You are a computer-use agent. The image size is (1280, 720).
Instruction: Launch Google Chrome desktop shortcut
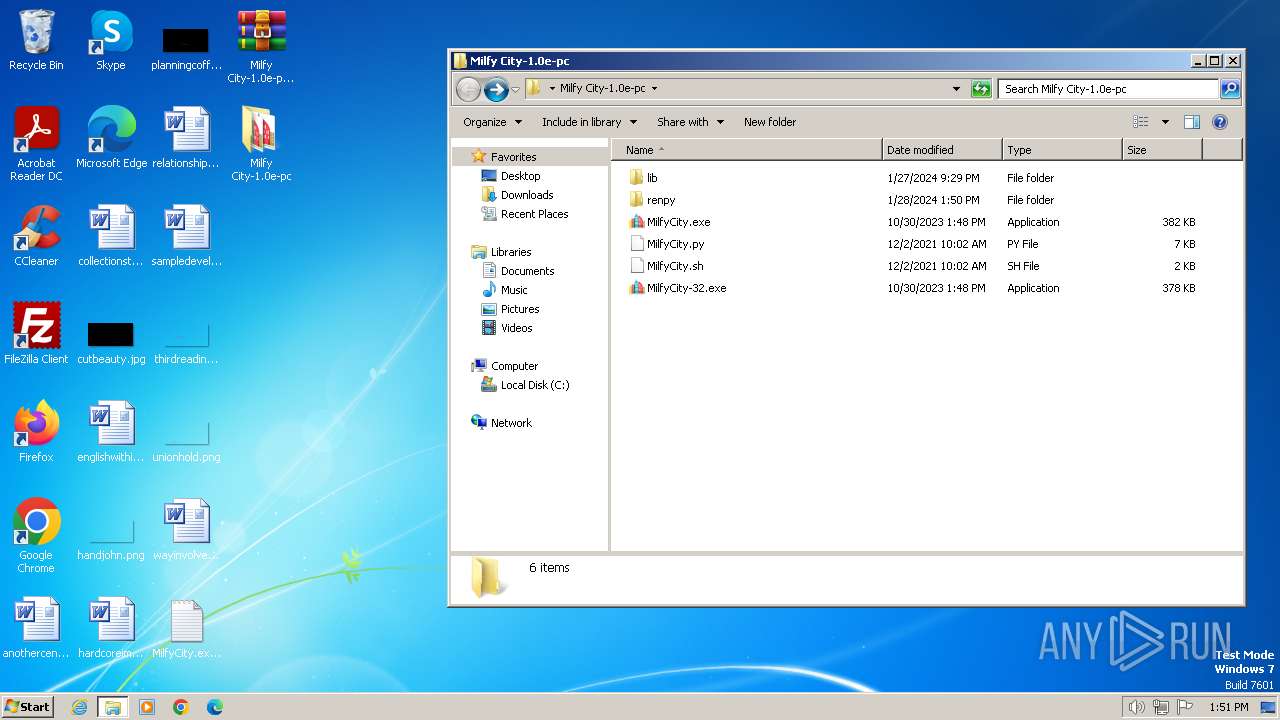(36, 536)
